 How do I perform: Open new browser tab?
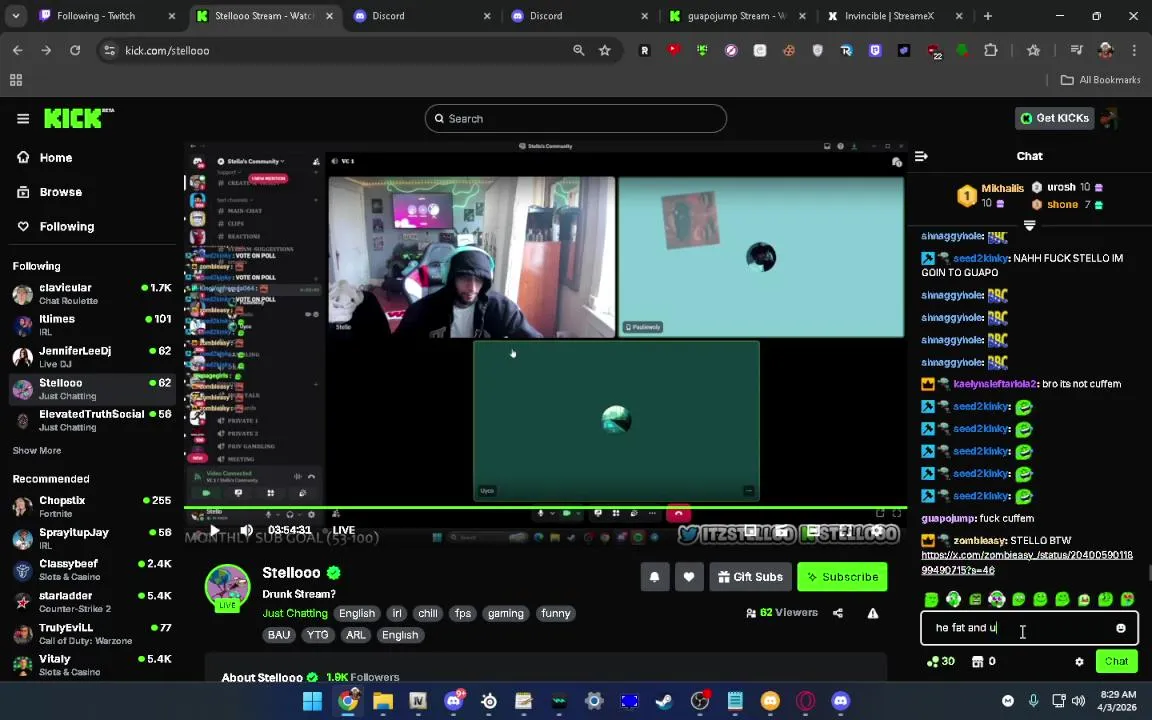987,15
